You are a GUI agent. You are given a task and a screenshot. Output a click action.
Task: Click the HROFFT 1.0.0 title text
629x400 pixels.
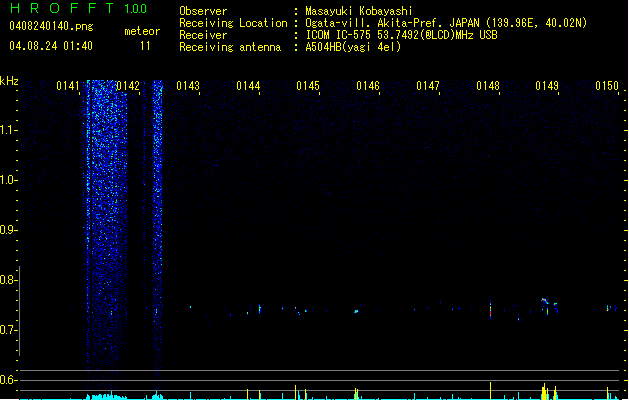coord(79,8)
